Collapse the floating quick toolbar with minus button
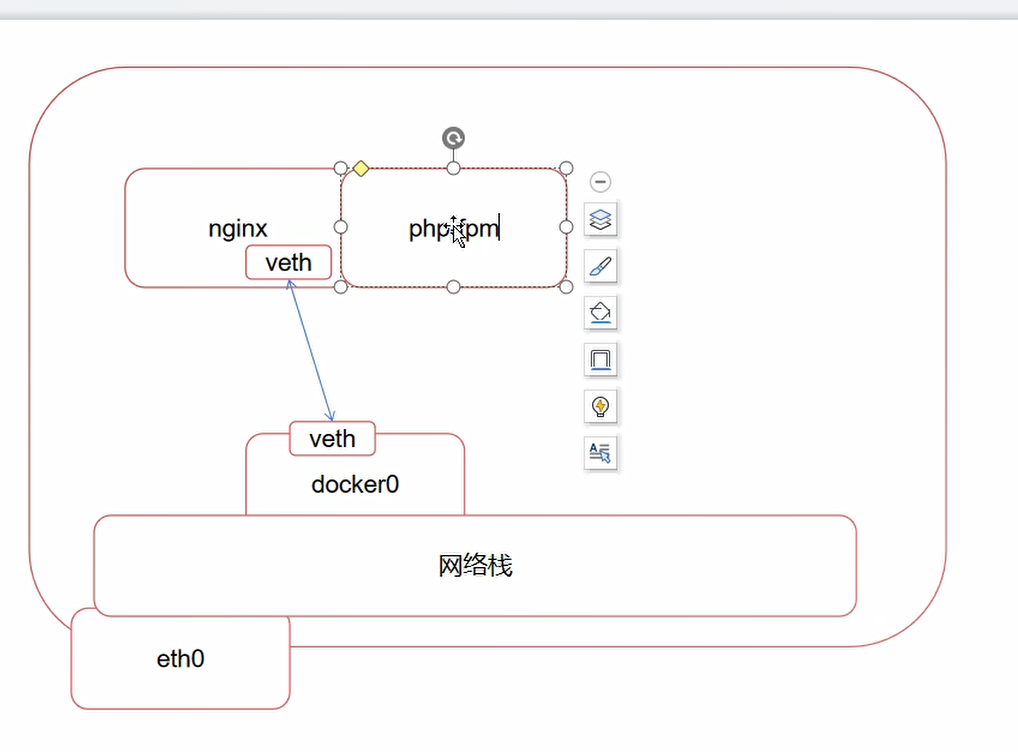This screenshot has height=752, width=1018. pos(600,182)
